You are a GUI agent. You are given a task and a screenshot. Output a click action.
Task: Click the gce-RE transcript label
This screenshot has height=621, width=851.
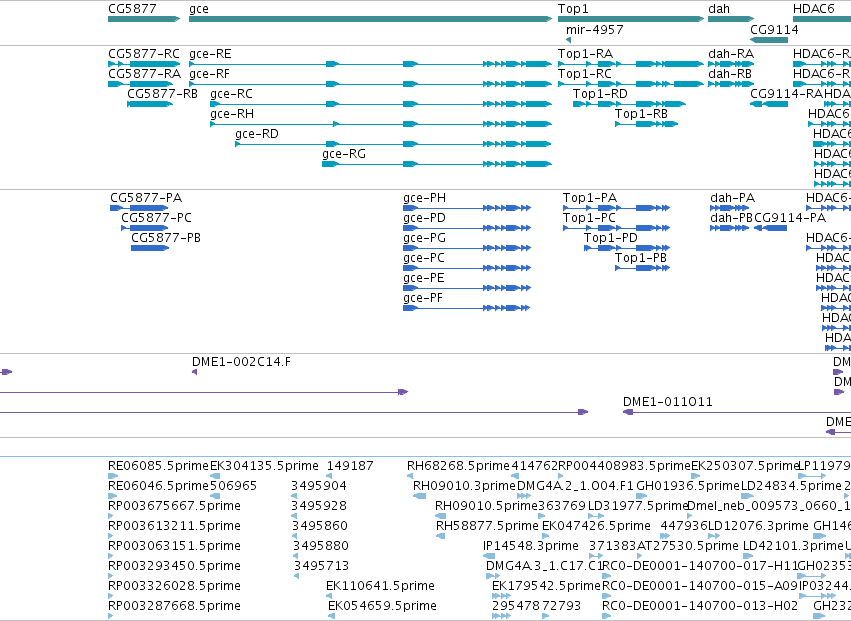210,54
